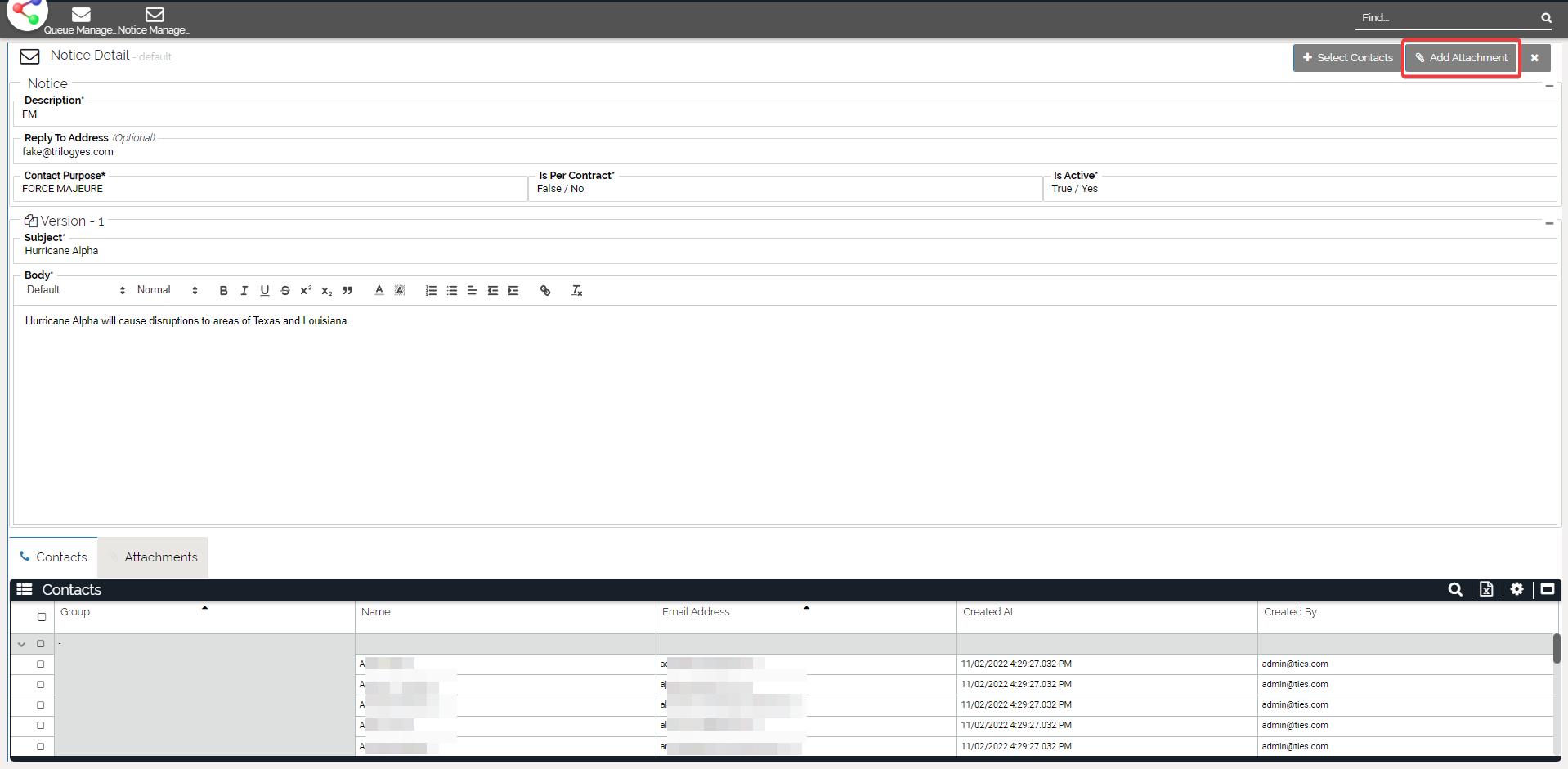Toggle bold formatting in body editor
The image size is (1568, 769).
(x=223, y=291)
